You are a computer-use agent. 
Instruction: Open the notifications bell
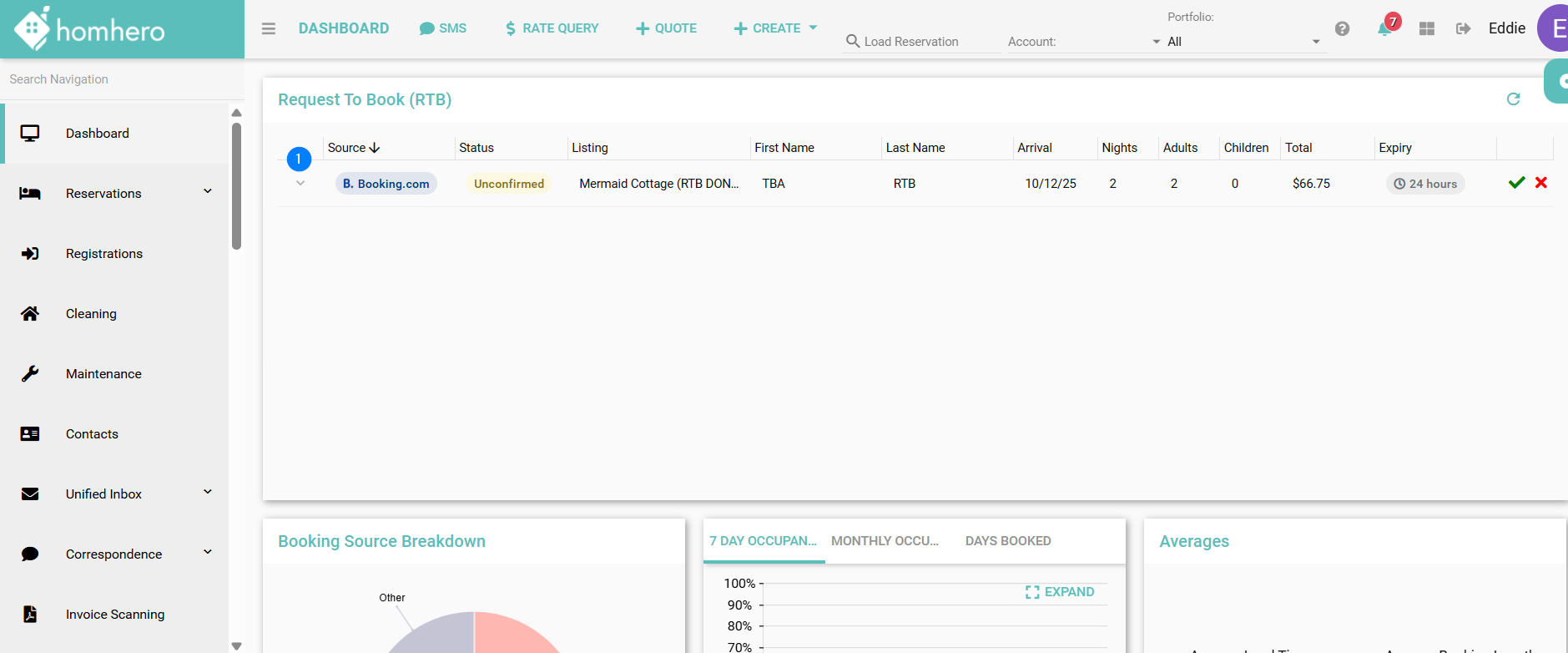tap(1384, 29)
